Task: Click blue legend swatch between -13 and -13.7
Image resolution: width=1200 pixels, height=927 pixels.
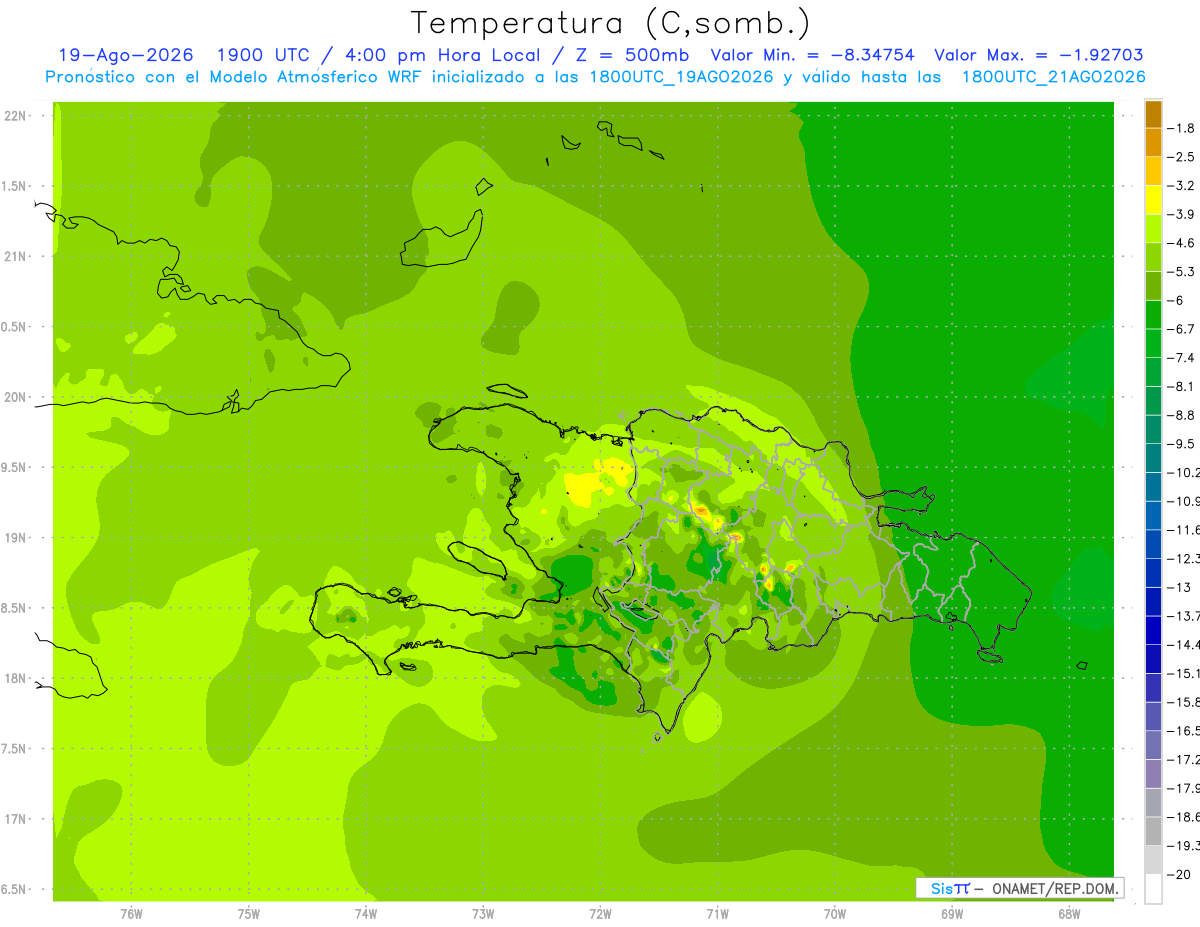Action: (x=1153, y=602)
